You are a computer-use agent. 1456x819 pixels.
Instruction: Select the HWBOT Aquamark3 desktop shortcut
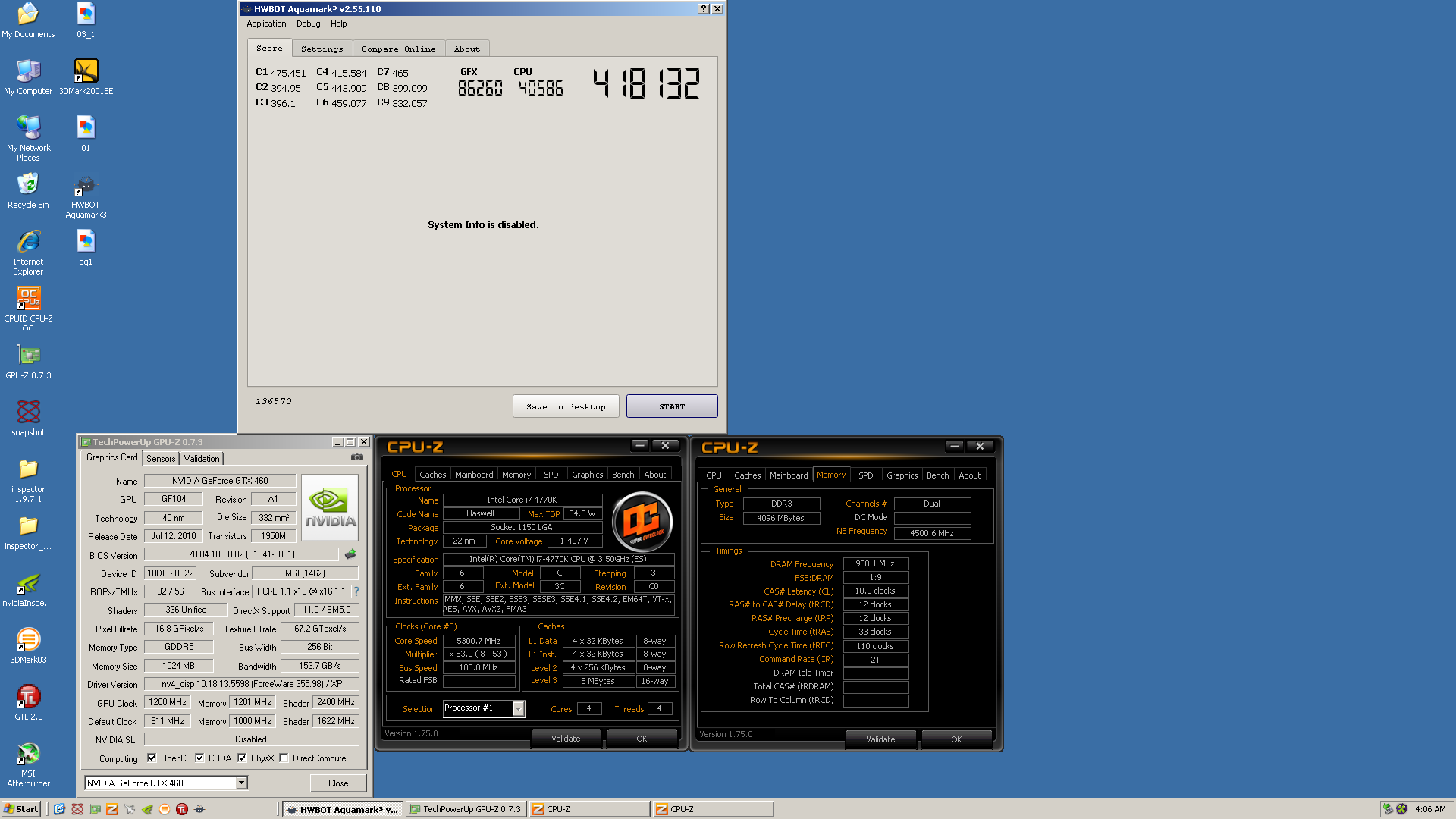pyautogui.click(x=86, y=196)
